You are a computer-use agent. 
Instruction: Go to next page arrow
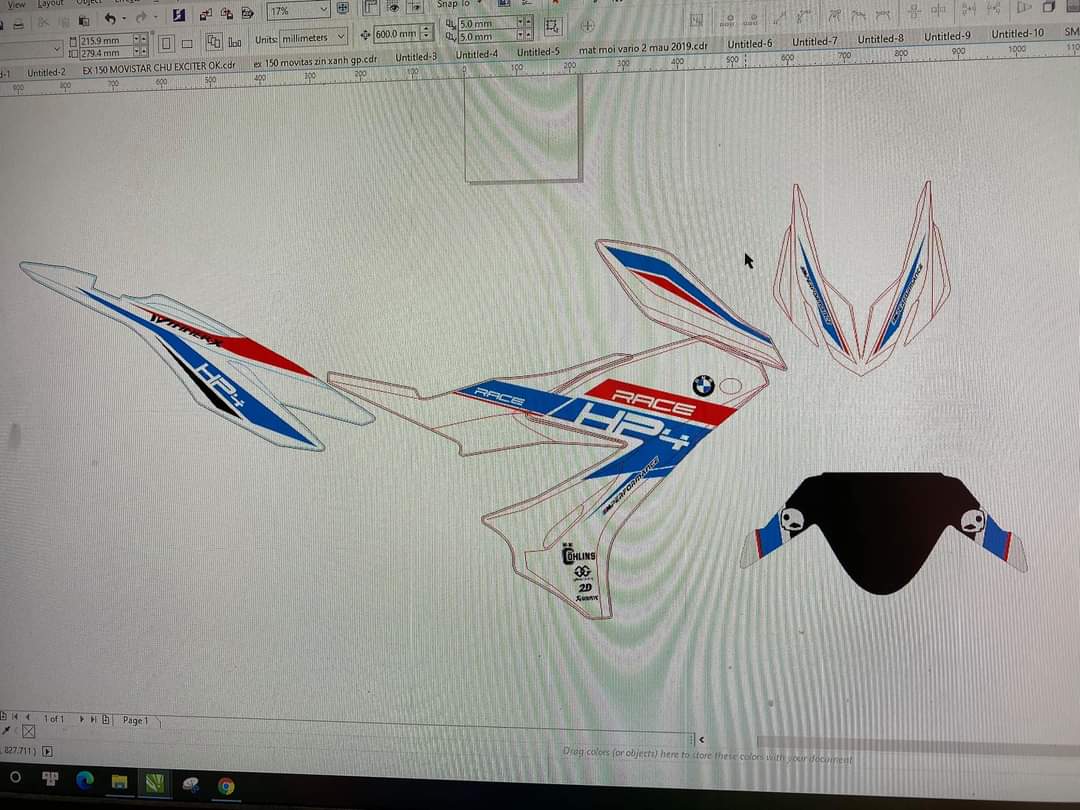(x=81, y=719)
